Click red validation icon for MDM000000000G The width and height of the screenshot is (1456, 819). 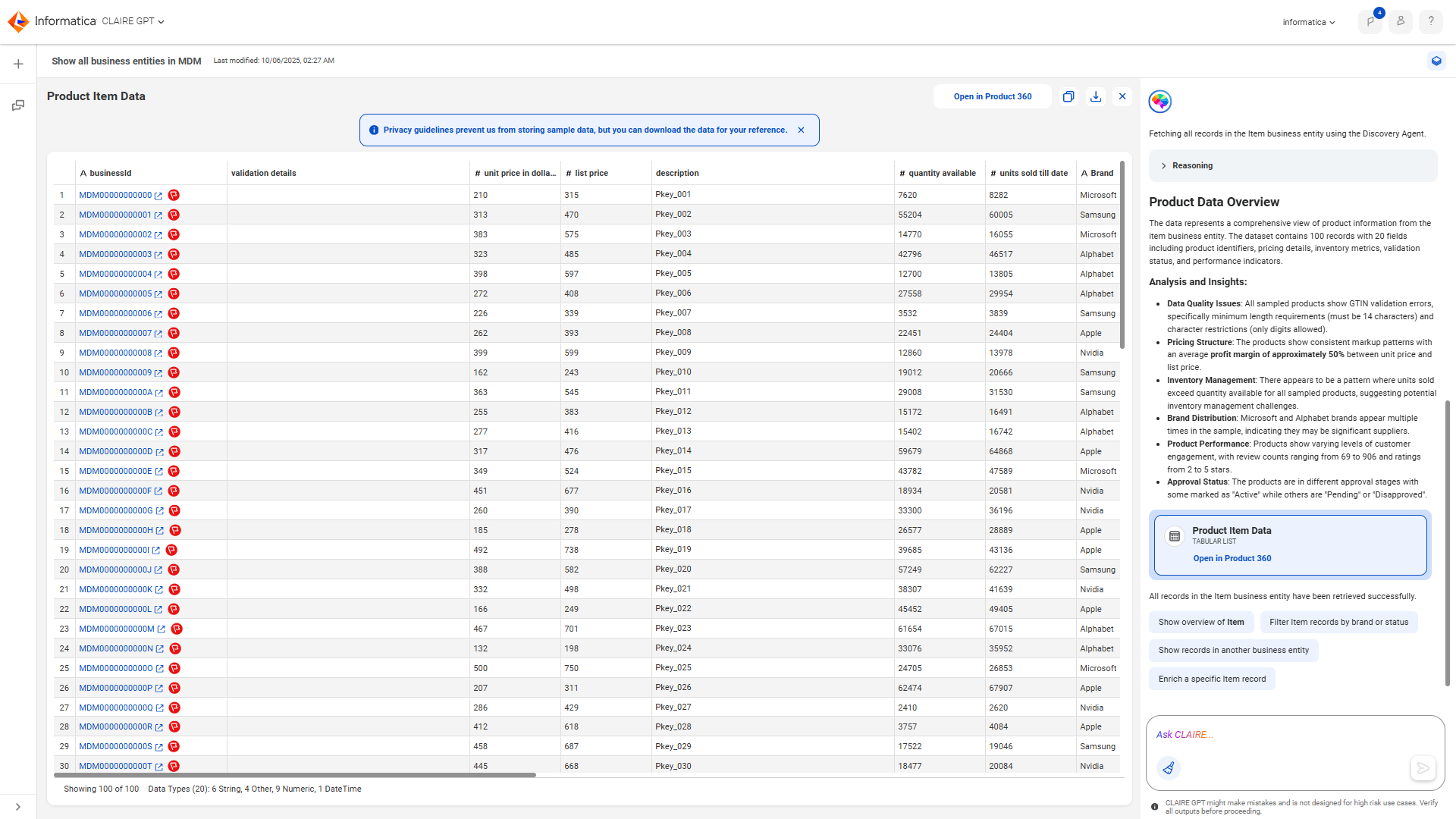click(x=174, y=510)
